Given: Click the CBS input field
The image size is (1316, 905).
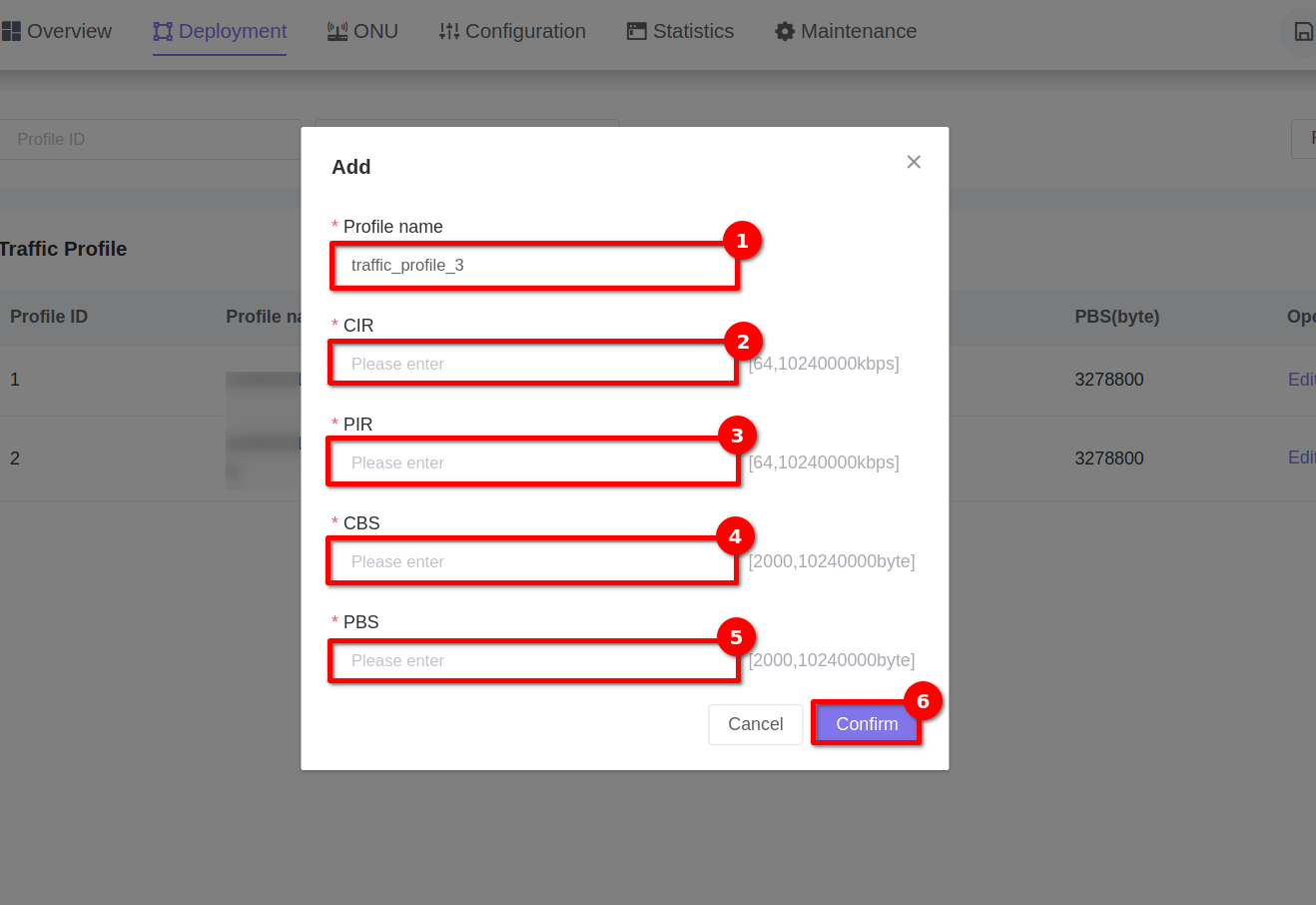Looking at the screenshot, I should [534, 561].
